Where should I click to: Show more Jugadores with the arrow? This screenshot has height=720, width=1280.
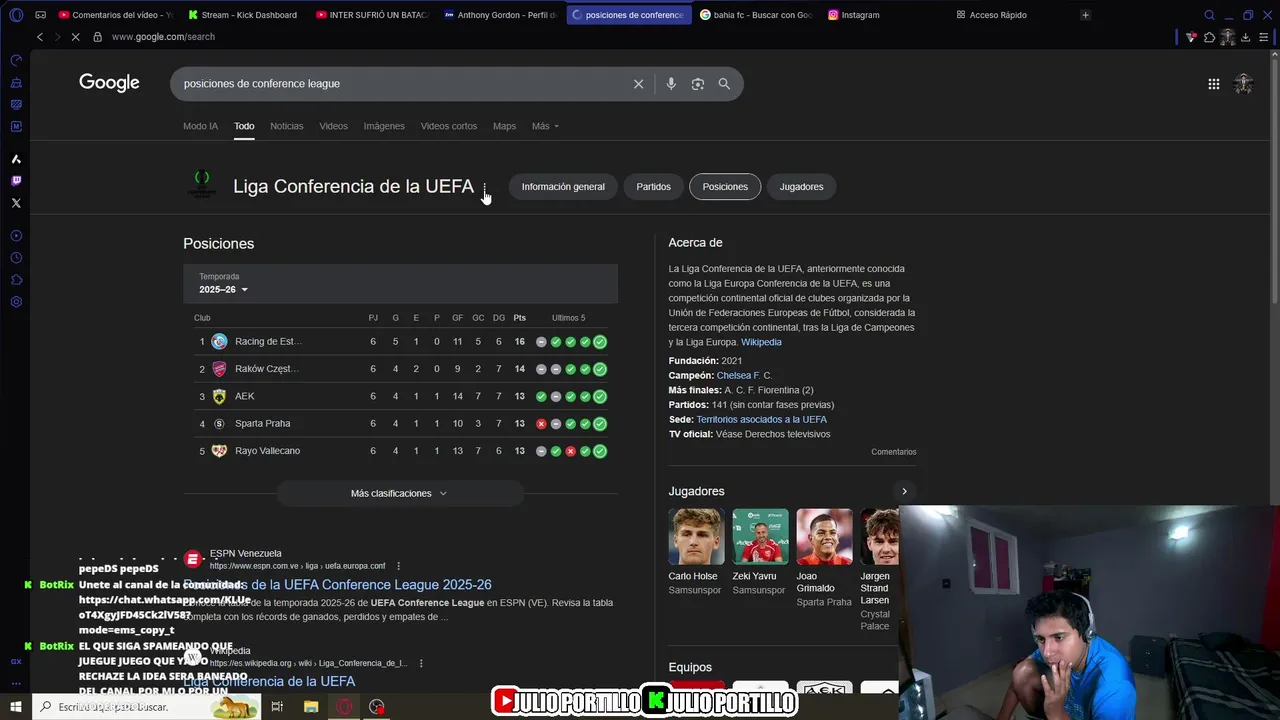point(904,491)
